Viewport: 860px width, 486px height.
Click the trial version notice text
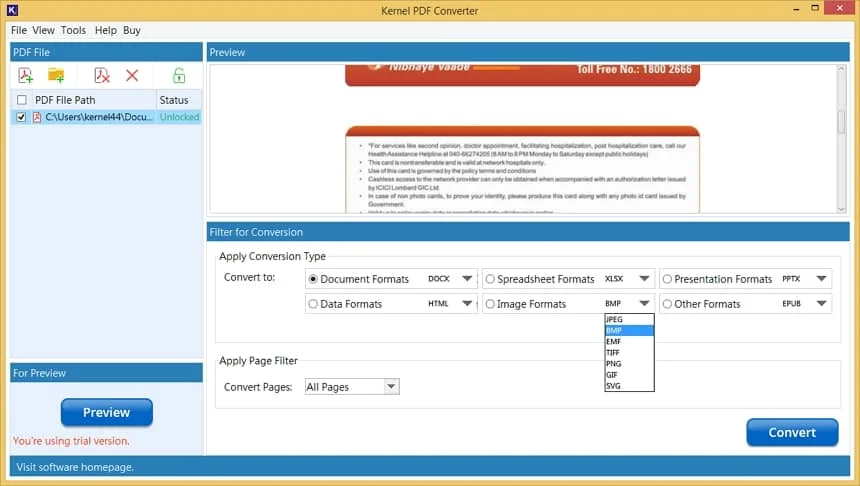coord(71,441)
